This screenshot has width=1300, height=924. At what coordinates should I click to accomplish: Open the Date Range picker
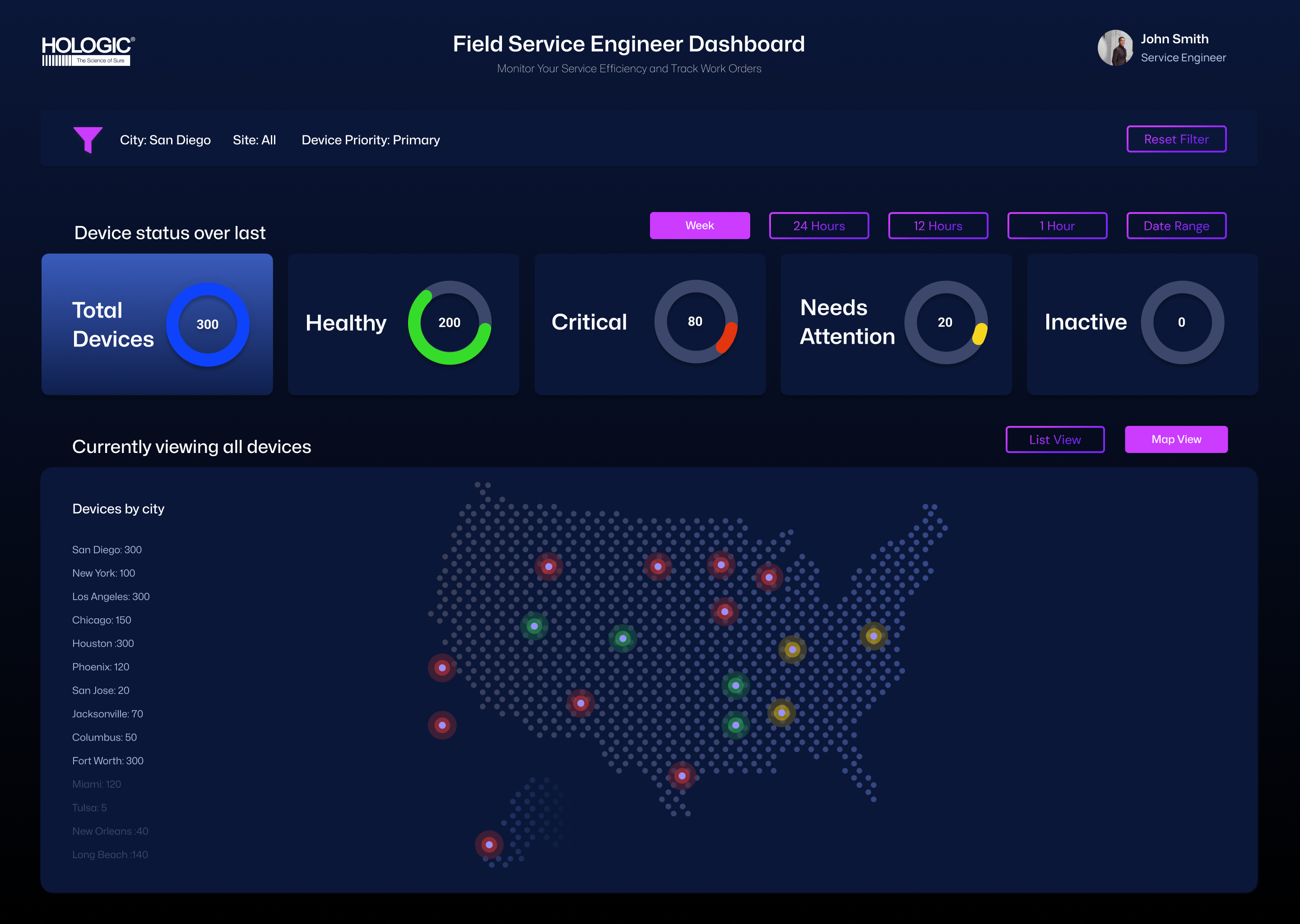[1176, 225]
